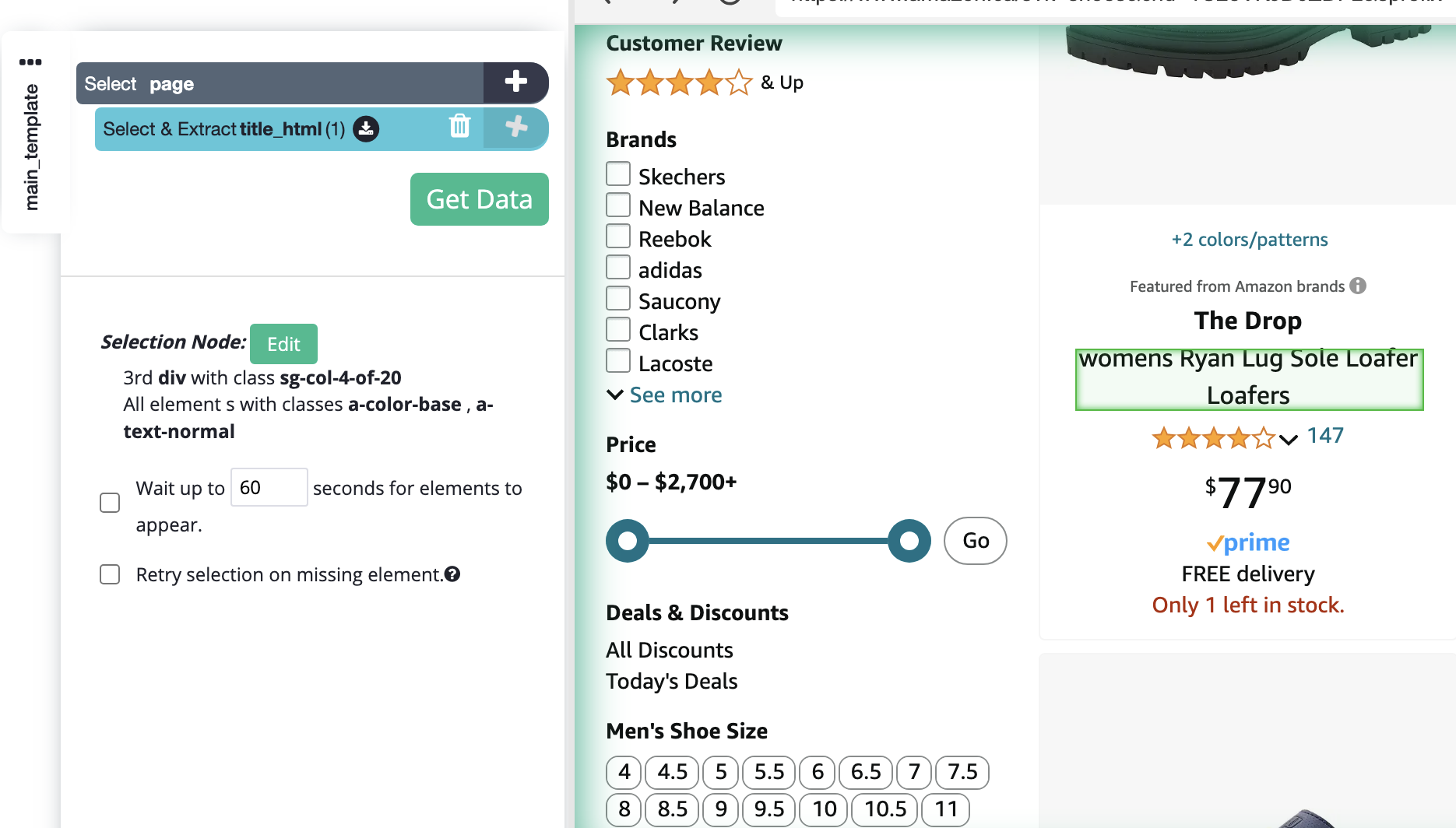
Task: Click the minimum price slider handle
Action: pos(628,541)
